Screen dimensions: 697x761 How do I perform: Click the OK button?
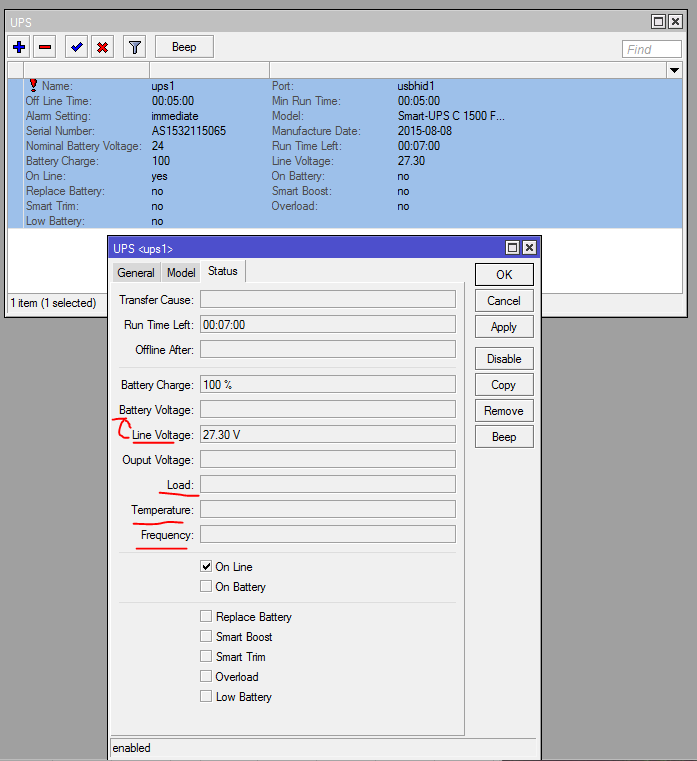point(504,275)
